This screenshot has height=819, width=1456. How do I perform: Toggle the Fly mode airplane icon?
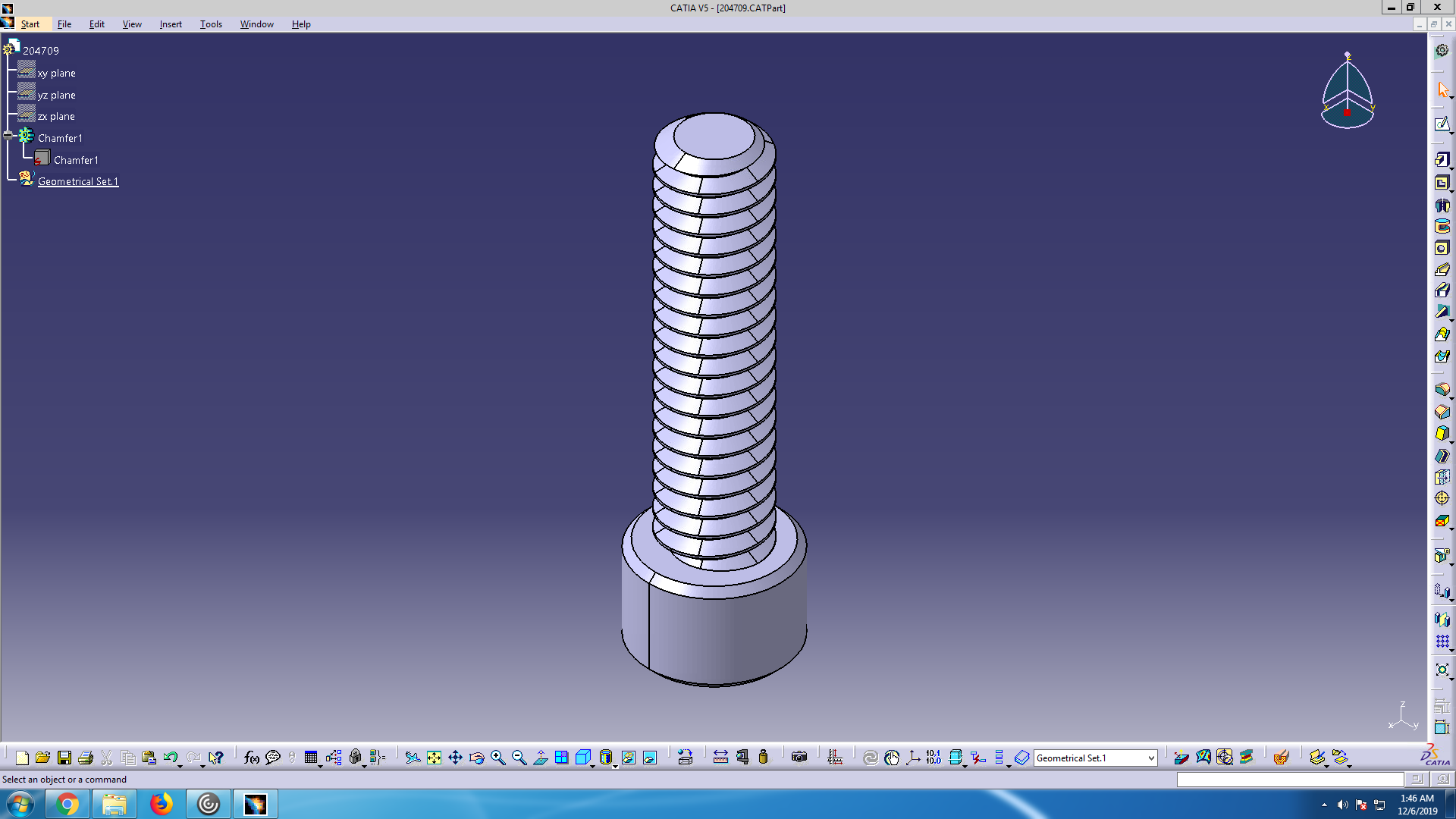click(x=413, y=758)
